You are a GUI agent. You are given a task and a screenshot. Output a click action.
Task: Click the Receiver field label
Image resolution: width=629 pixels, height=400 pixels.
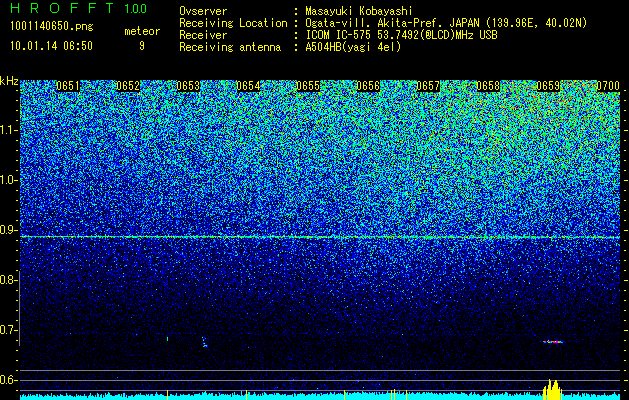click(x=203, y=35)
